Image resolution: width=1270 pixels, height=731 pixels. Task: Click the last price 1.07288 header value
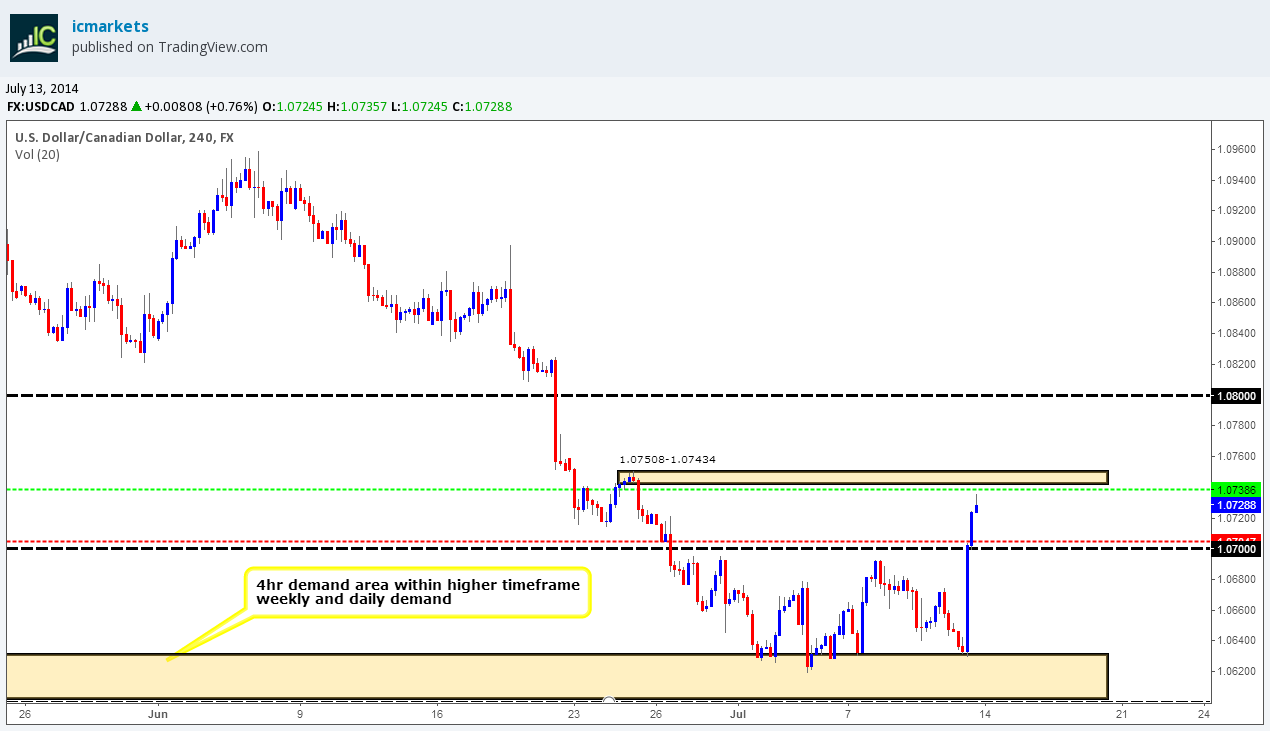coord(102,106)
